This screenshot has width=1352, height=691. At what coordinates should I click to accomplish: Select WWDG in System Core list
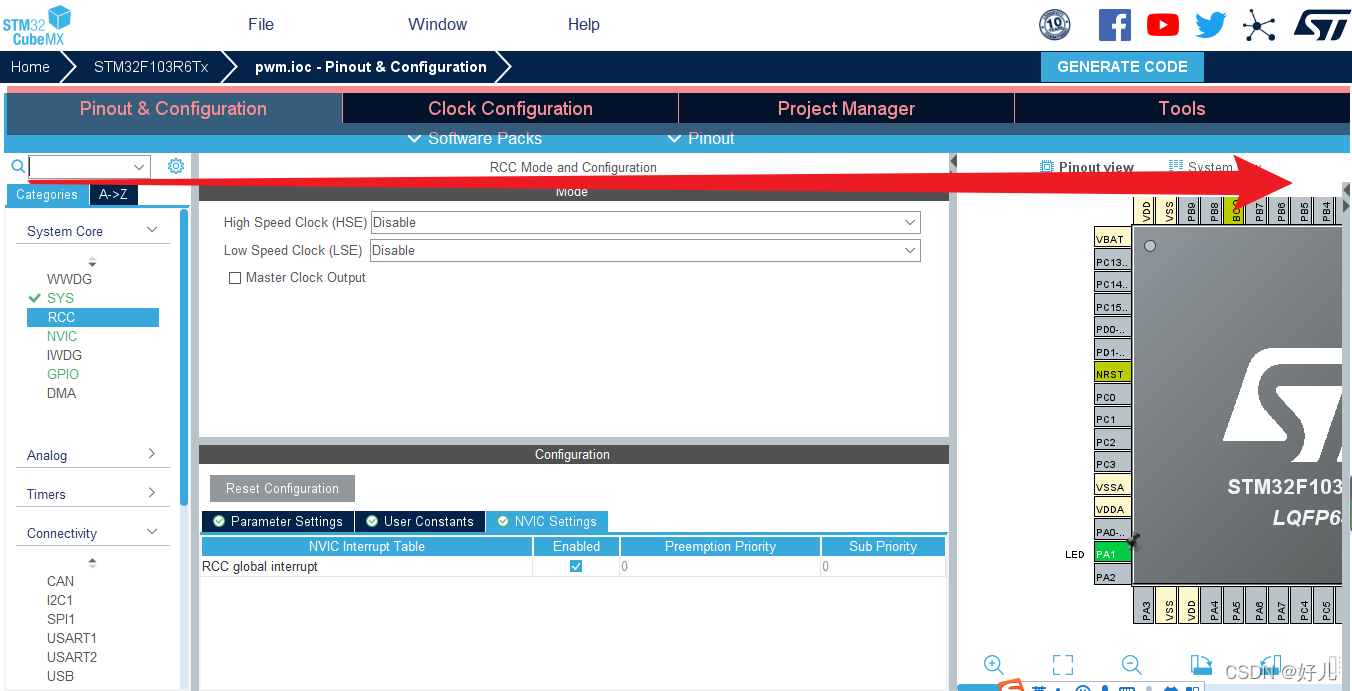tap(69, 279)
